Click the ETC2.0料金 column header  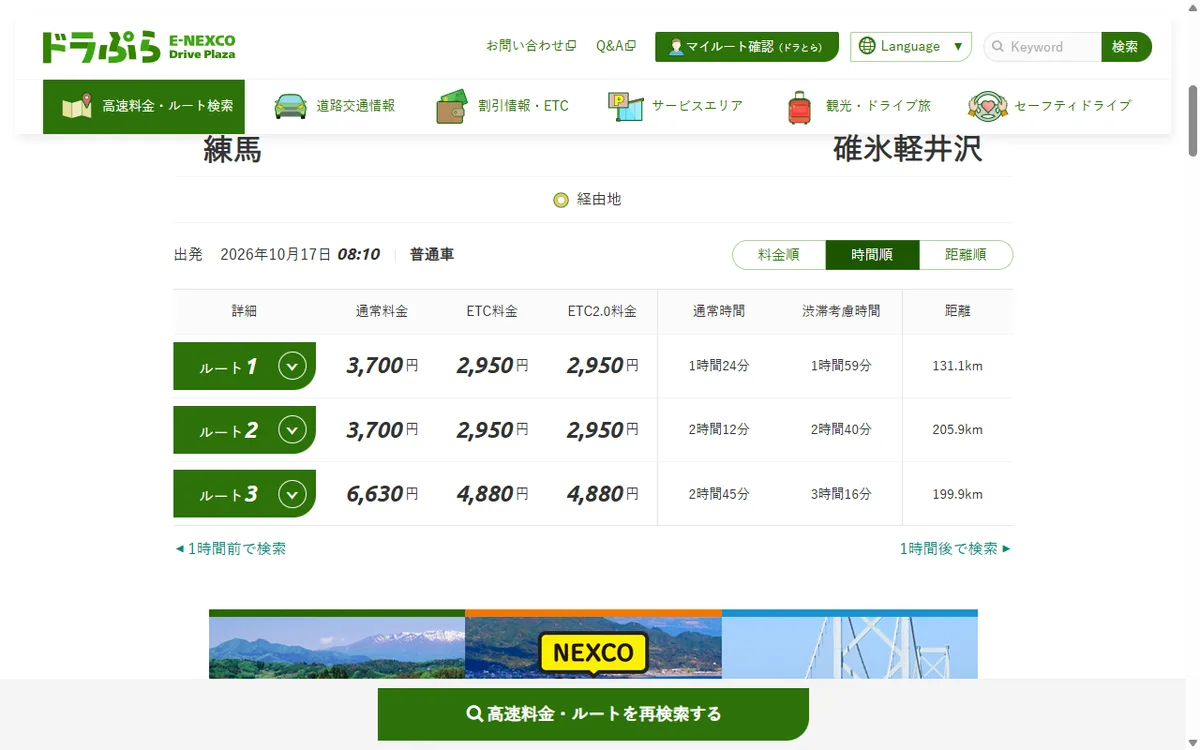click(x=602, y=311)
